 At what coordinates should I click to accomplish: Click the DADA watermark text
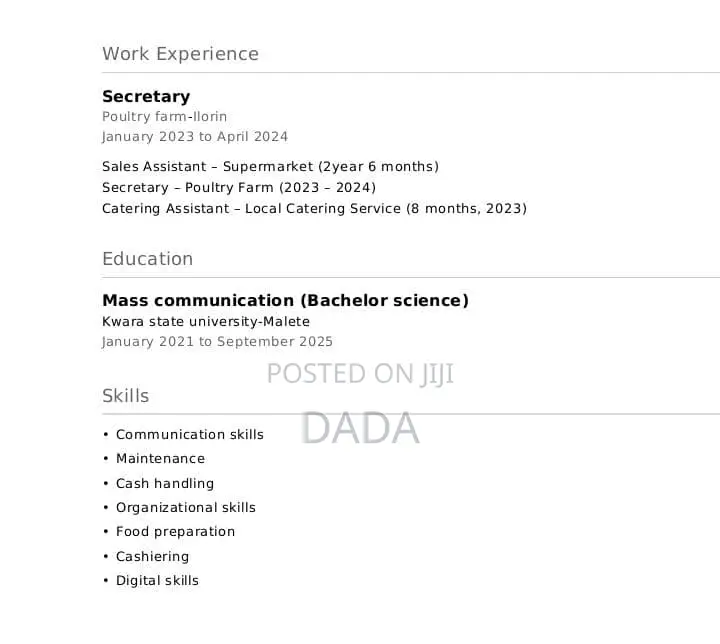[x=360, y=428]
